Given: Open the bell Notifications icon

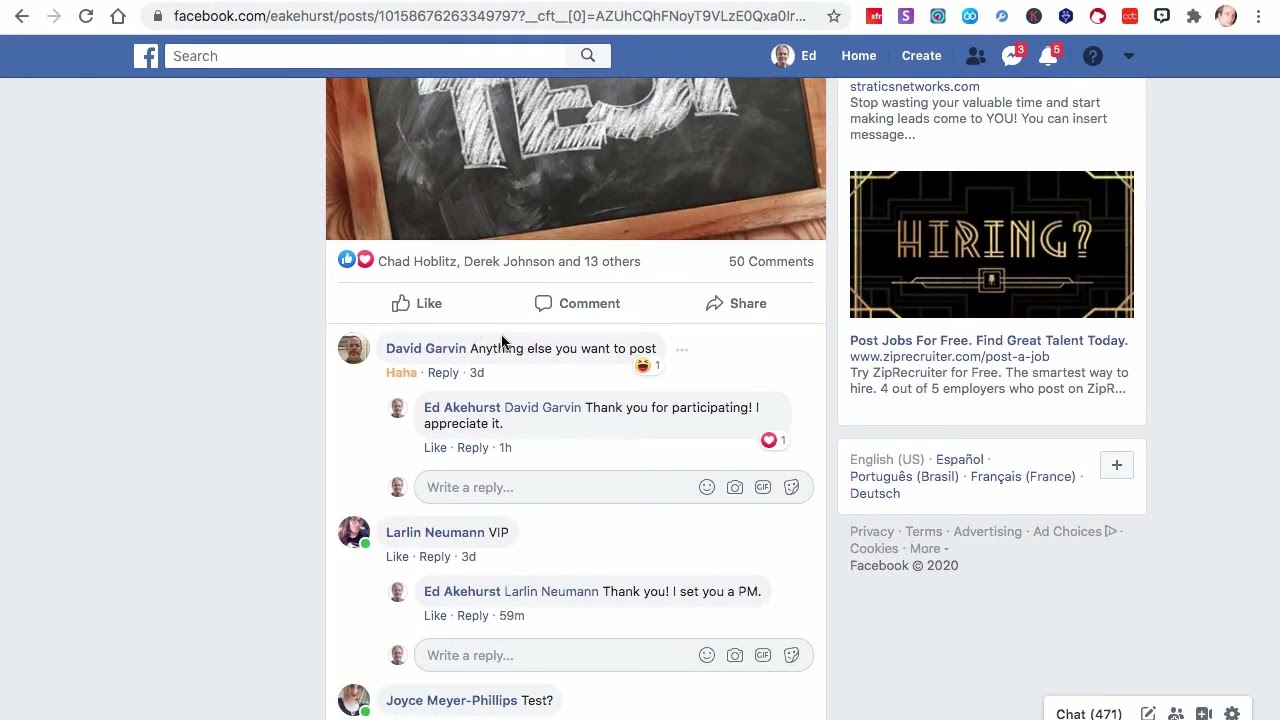Looking at the screenshot, I should click(1048, 56).
